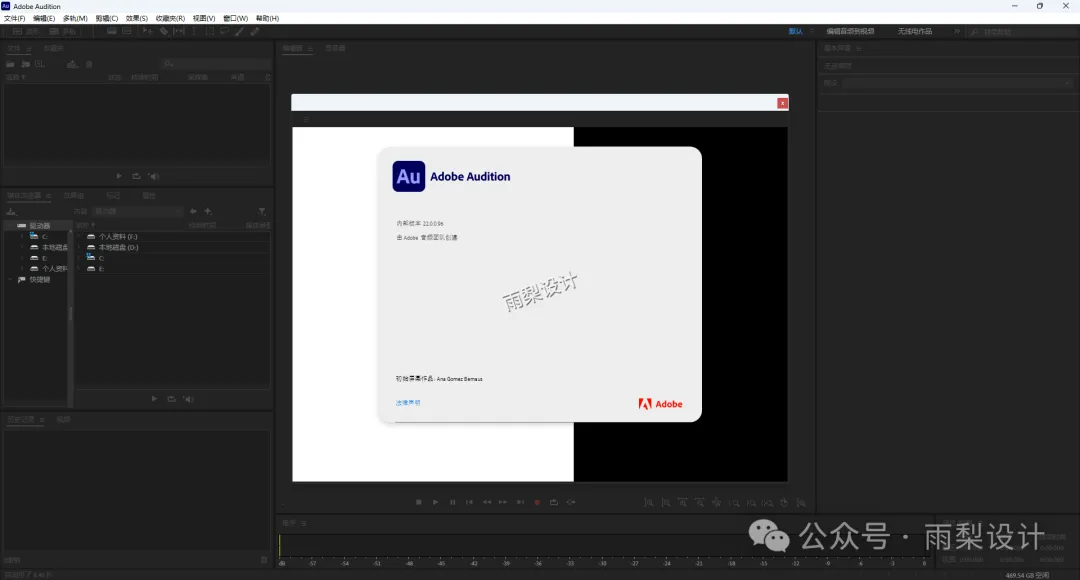Viewport: 1080px width, 580px height.
Task: Click the Adobe logo in the About dialog
Action: [661, 404]
